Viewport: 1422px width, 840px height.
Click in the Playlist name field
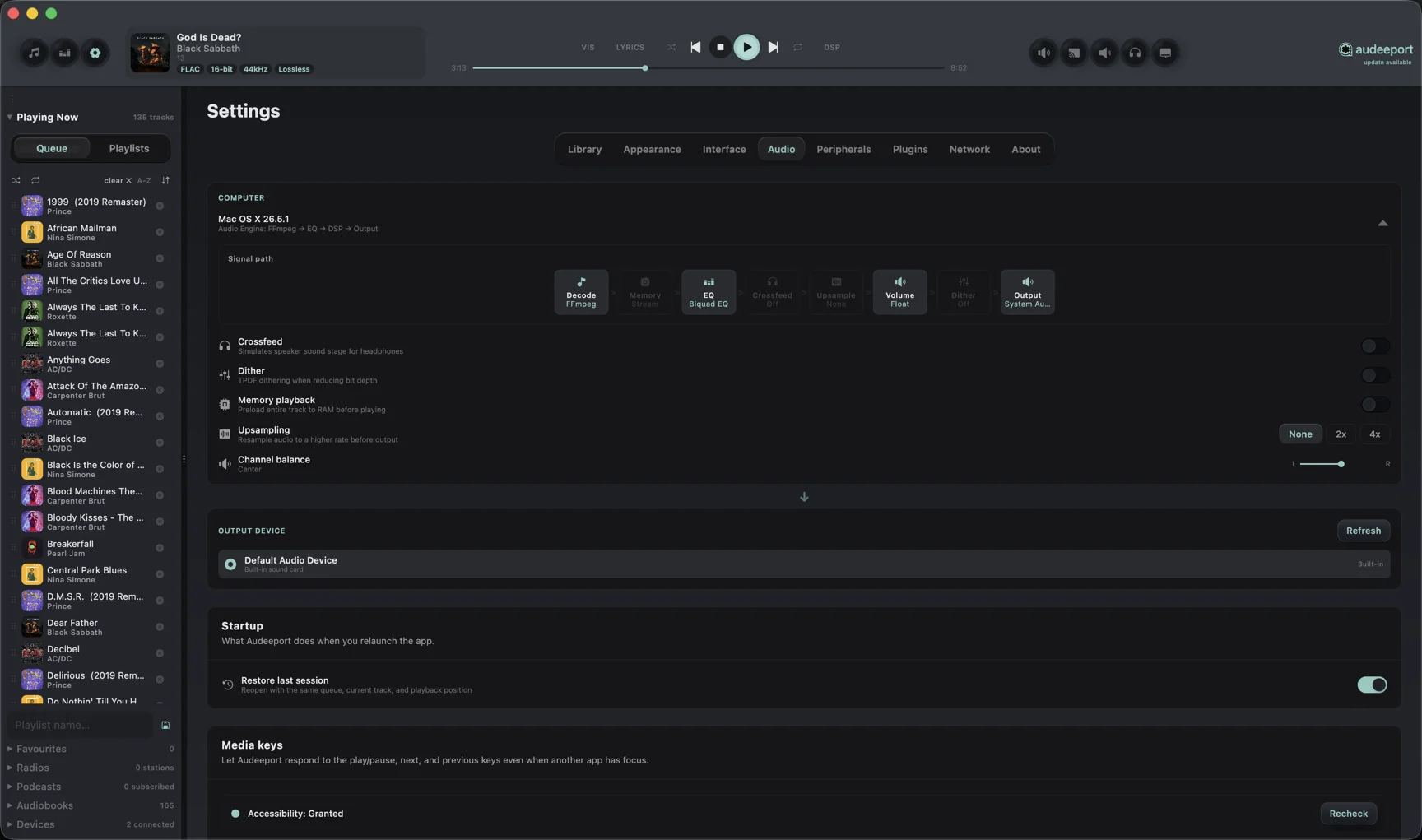(80, 726)
